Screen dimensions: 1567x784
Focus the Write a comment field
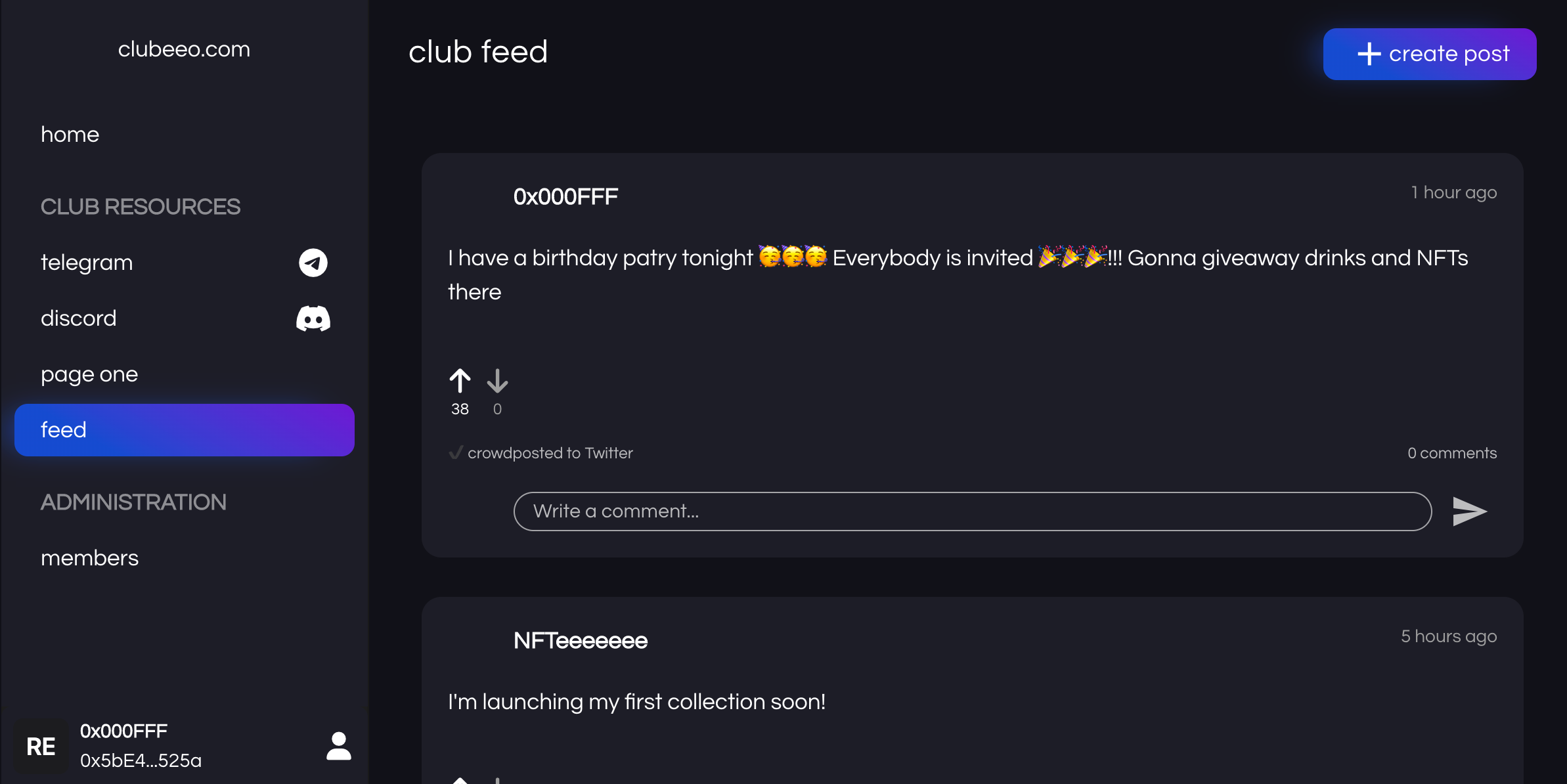click(972, 512)
